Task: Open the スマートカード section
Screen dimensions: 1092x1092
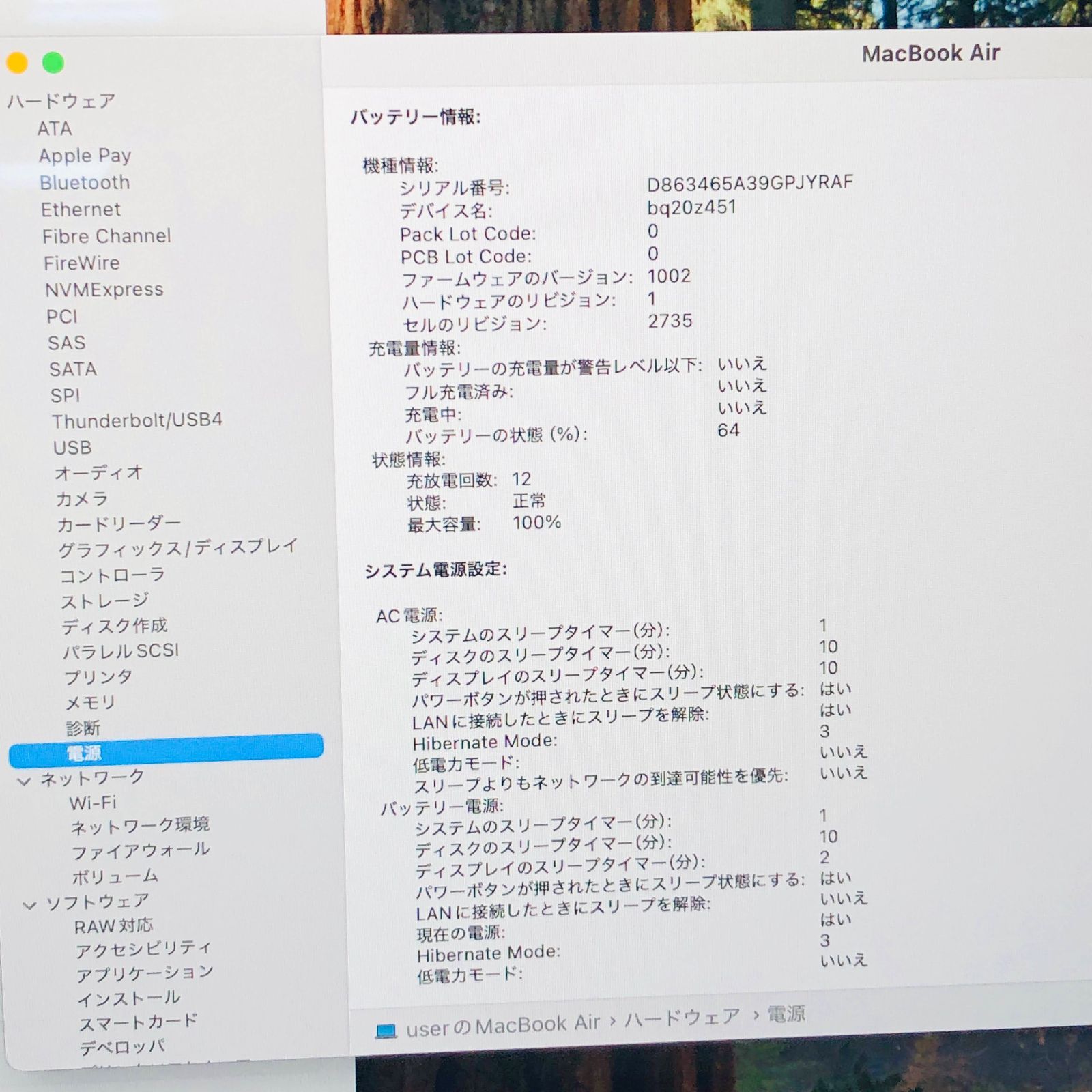Action: point(139,1022)
